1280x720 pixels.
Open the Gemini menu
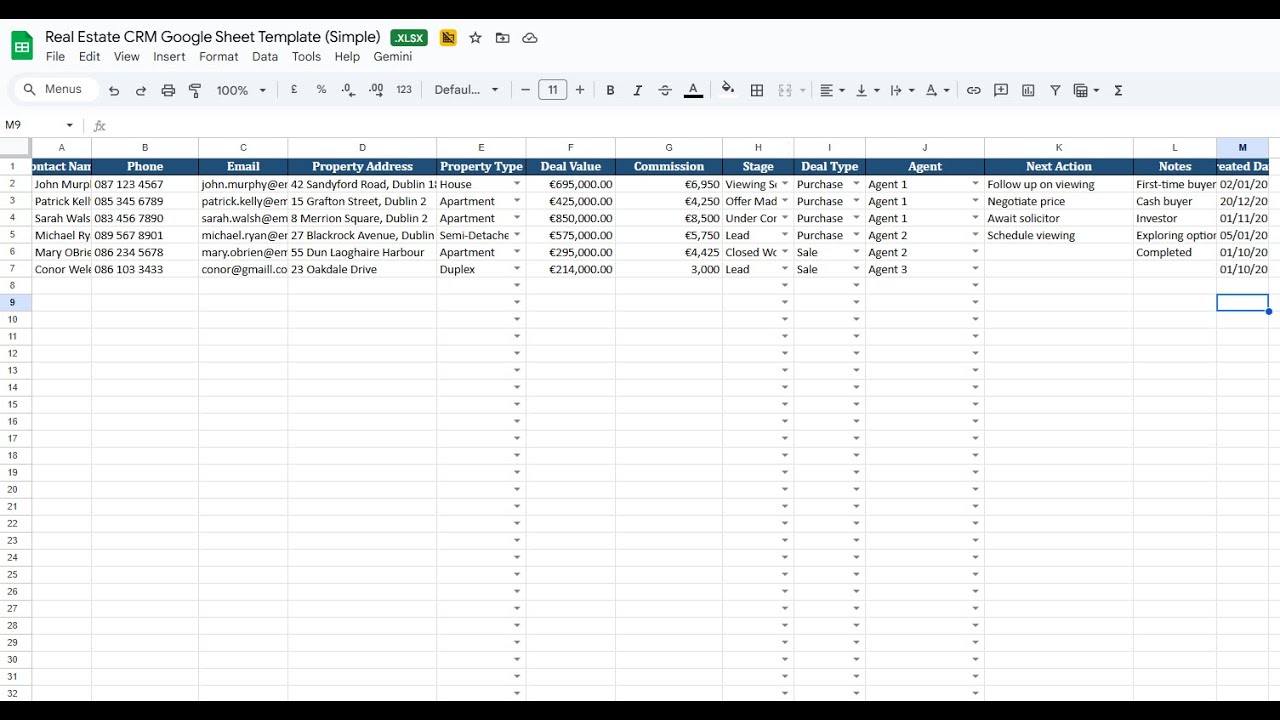point(393,57)
